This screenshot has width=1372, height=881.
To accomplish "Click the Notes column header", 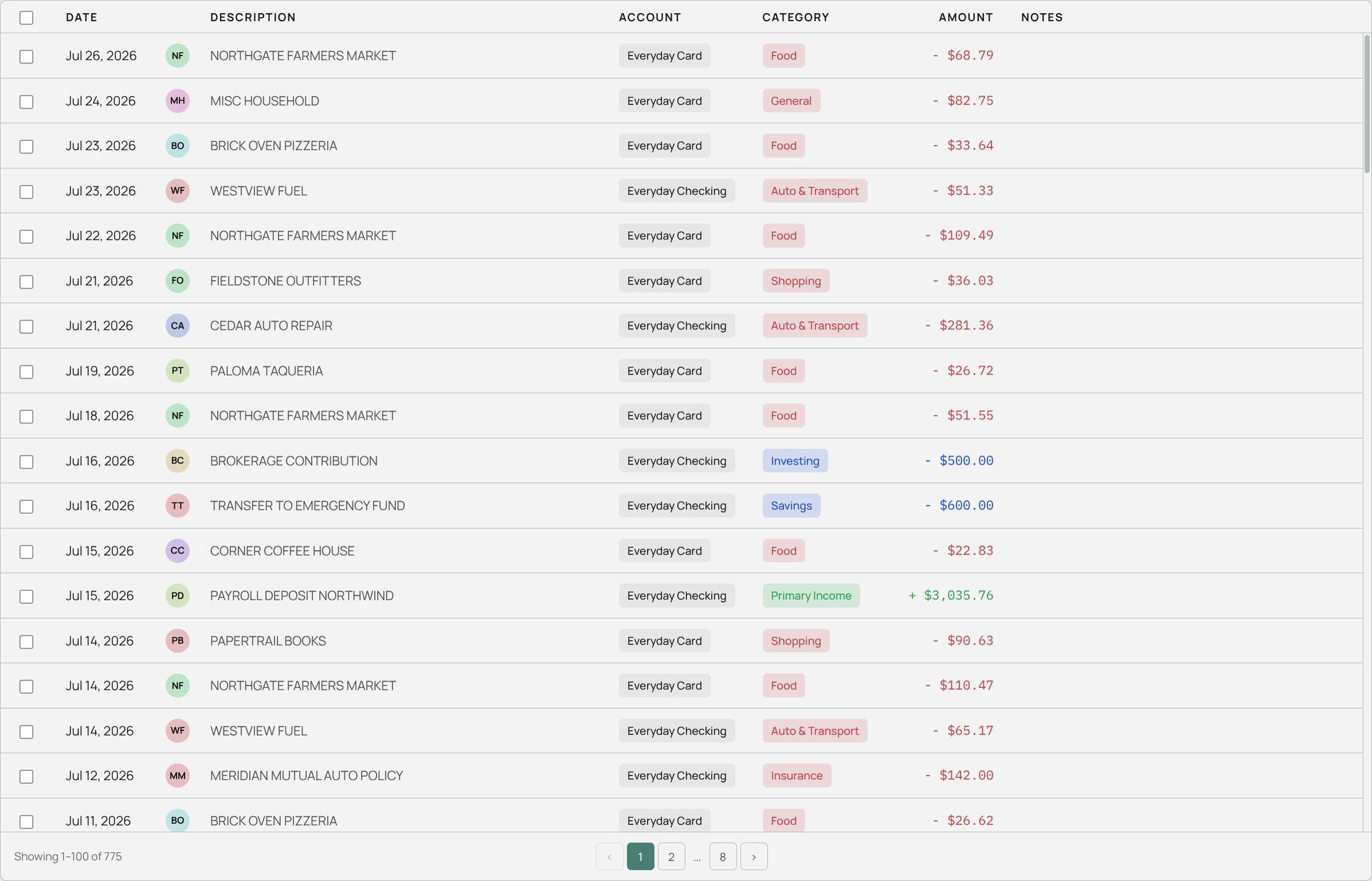I will [1042, 17].
